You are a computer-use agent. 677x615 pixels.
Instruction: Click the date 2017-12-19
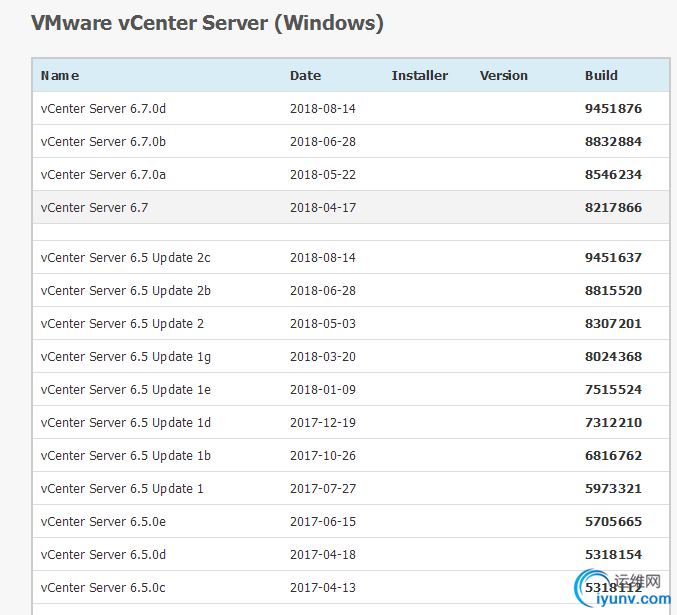pyautogui.click(x=323, y=423)
